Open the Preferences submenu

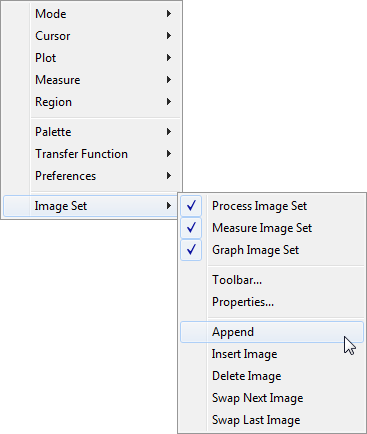pos(91,176)
